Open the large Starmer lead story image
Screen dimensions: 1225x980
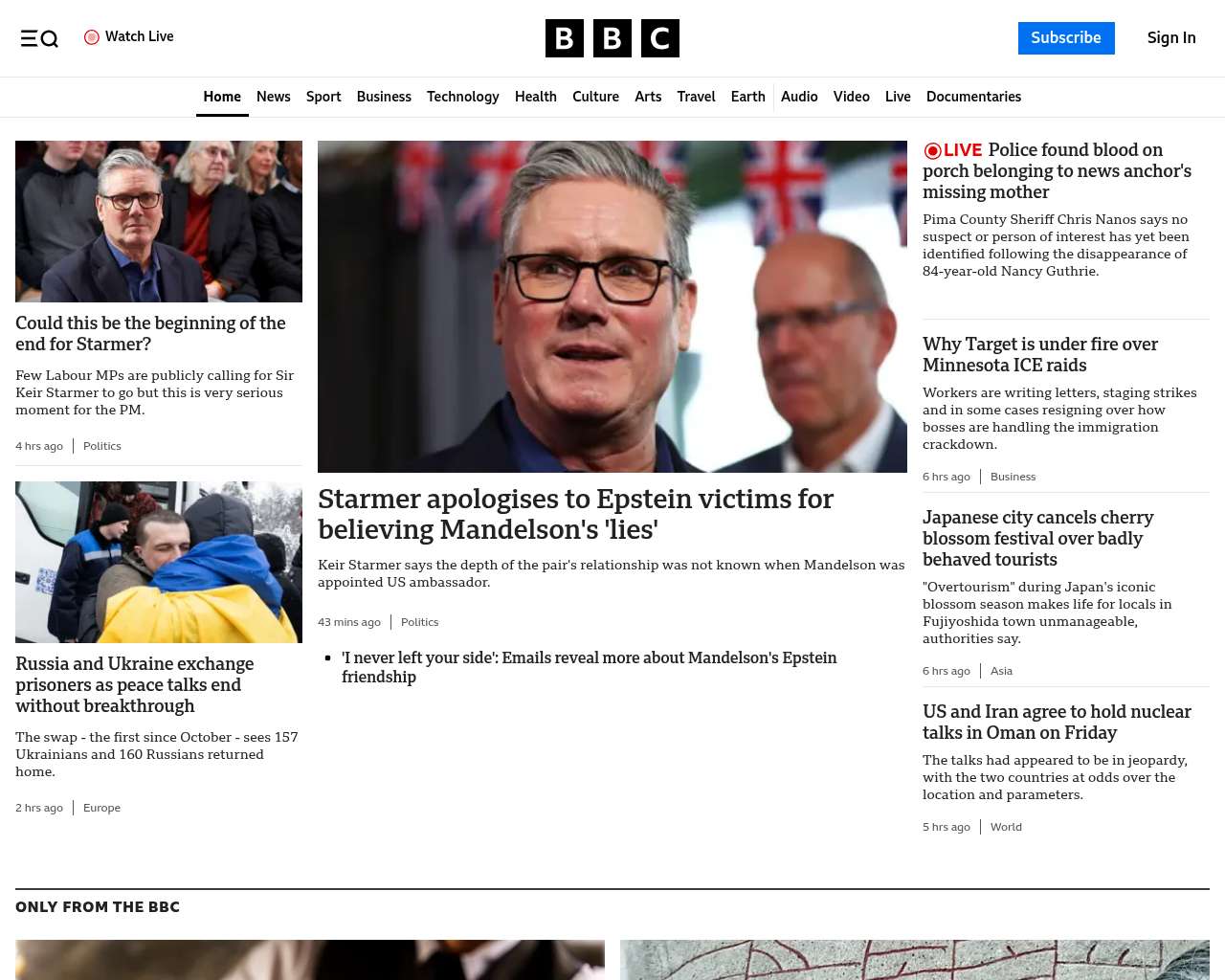pyautogui.click(x=612, y=306)
